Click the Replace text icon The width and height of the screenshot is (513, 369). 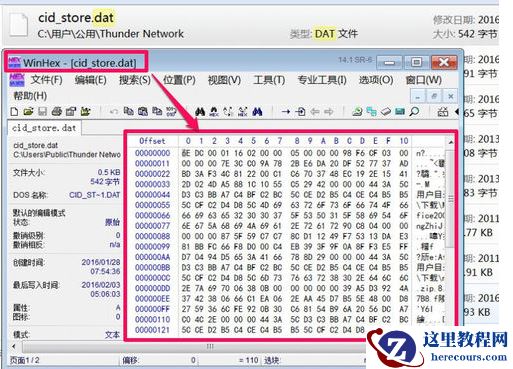click(x=228, y=112)
